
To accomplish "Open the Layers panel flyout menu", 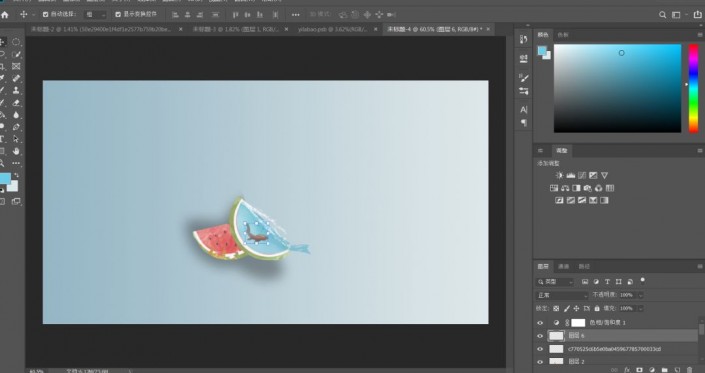I will (x=700, y=266).
